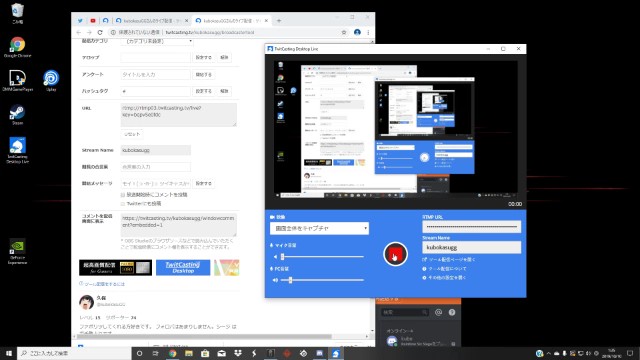This screenshot has width=640, height=360.
Task: Click the Discord help question icon
Action: click(452, 312)
